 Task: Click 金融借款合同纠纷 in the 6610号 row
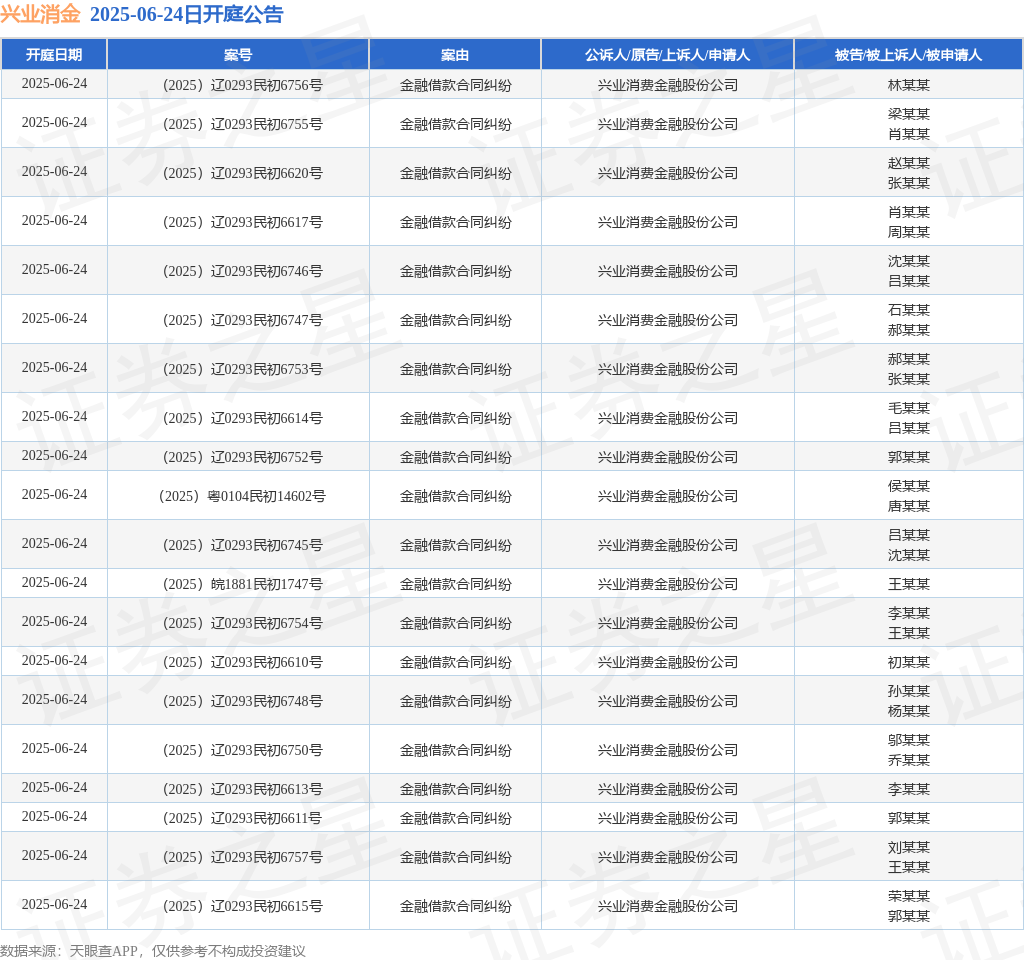click(x=455, y=662)
